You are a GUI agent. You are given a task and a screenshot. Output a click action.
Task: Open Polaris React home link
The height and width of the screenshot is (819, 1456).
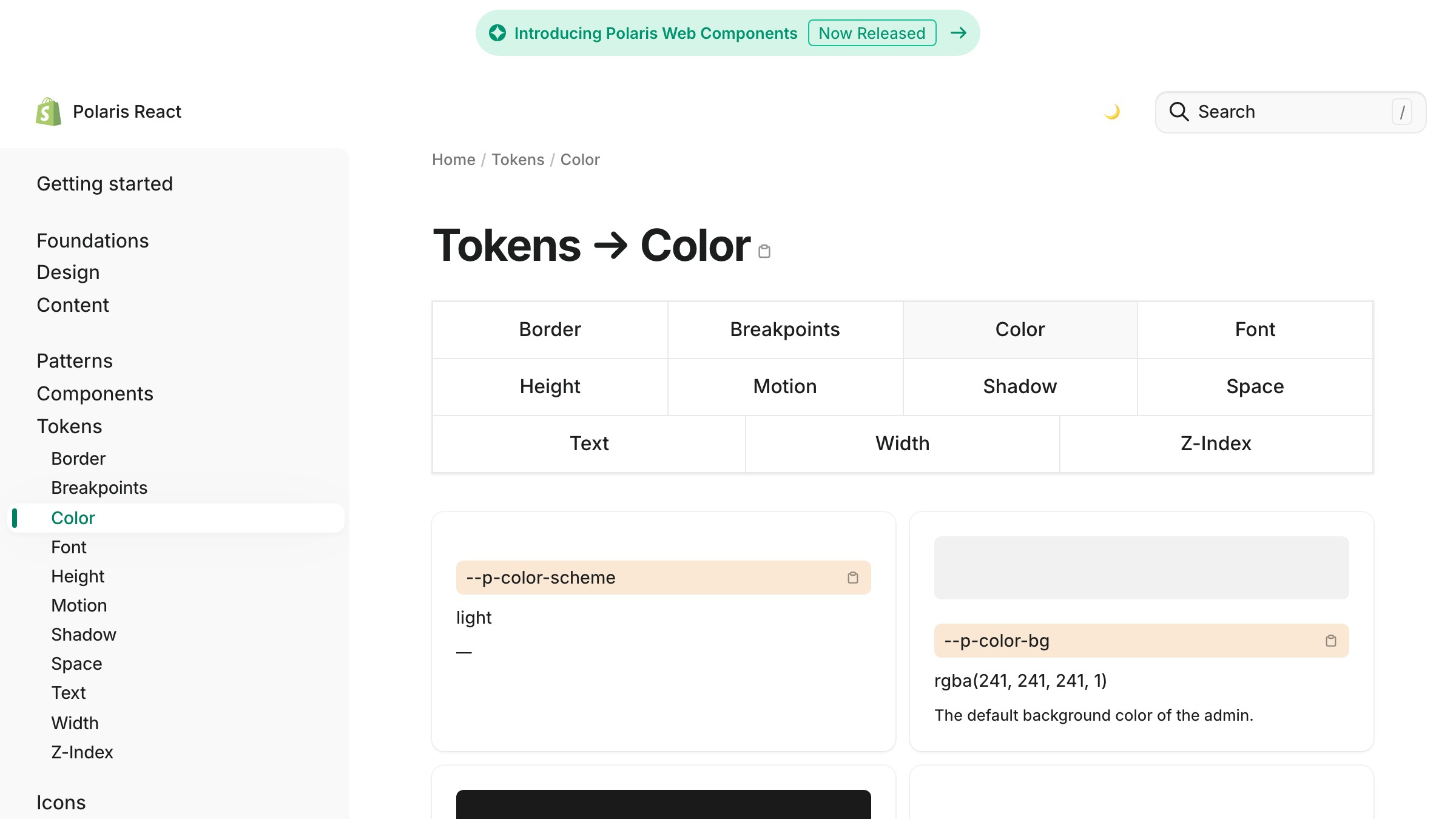click(109, 112)
